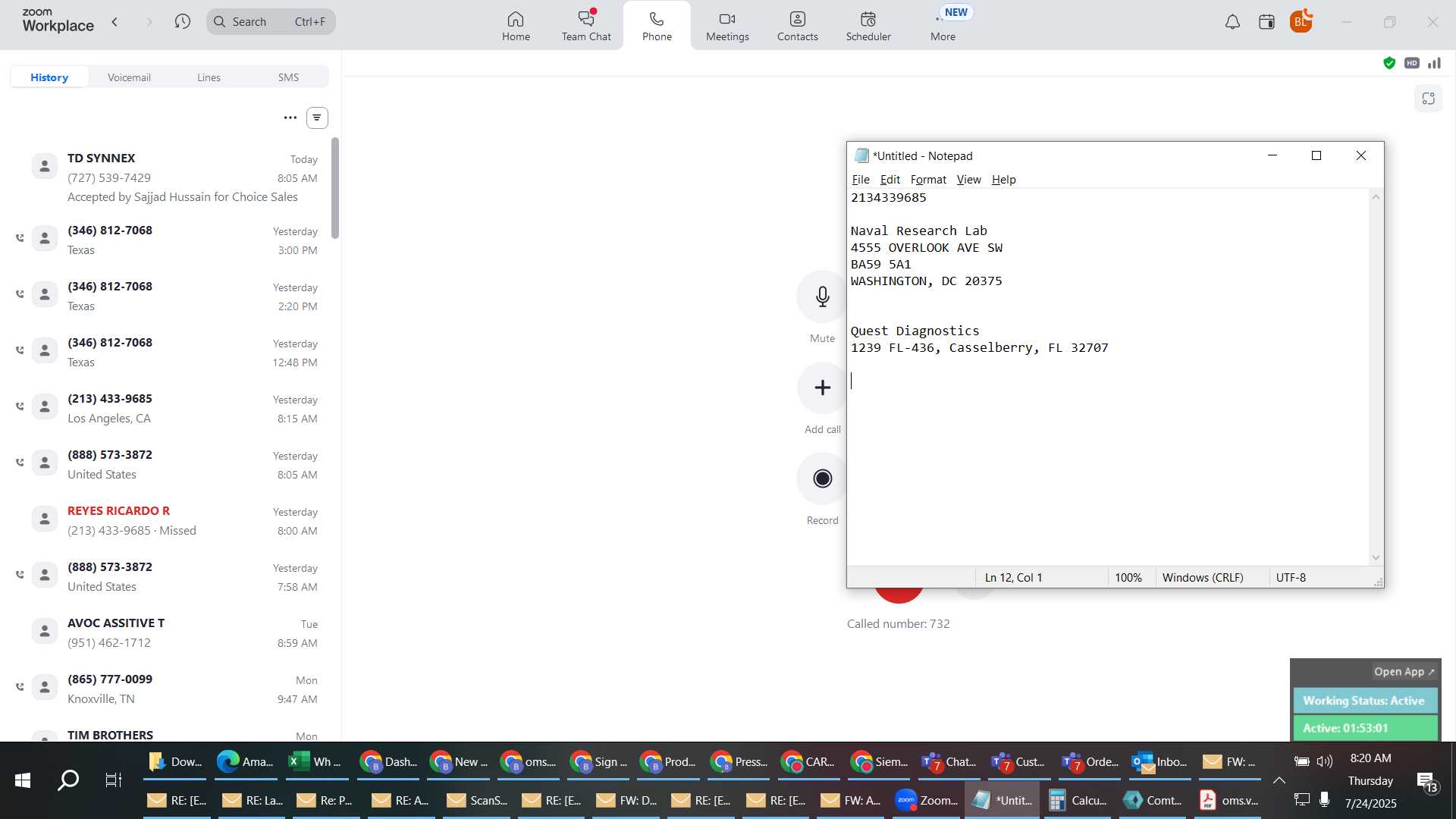Select the Phone tab
Viewport: 1456px width, 819px height.
(657, 26)
